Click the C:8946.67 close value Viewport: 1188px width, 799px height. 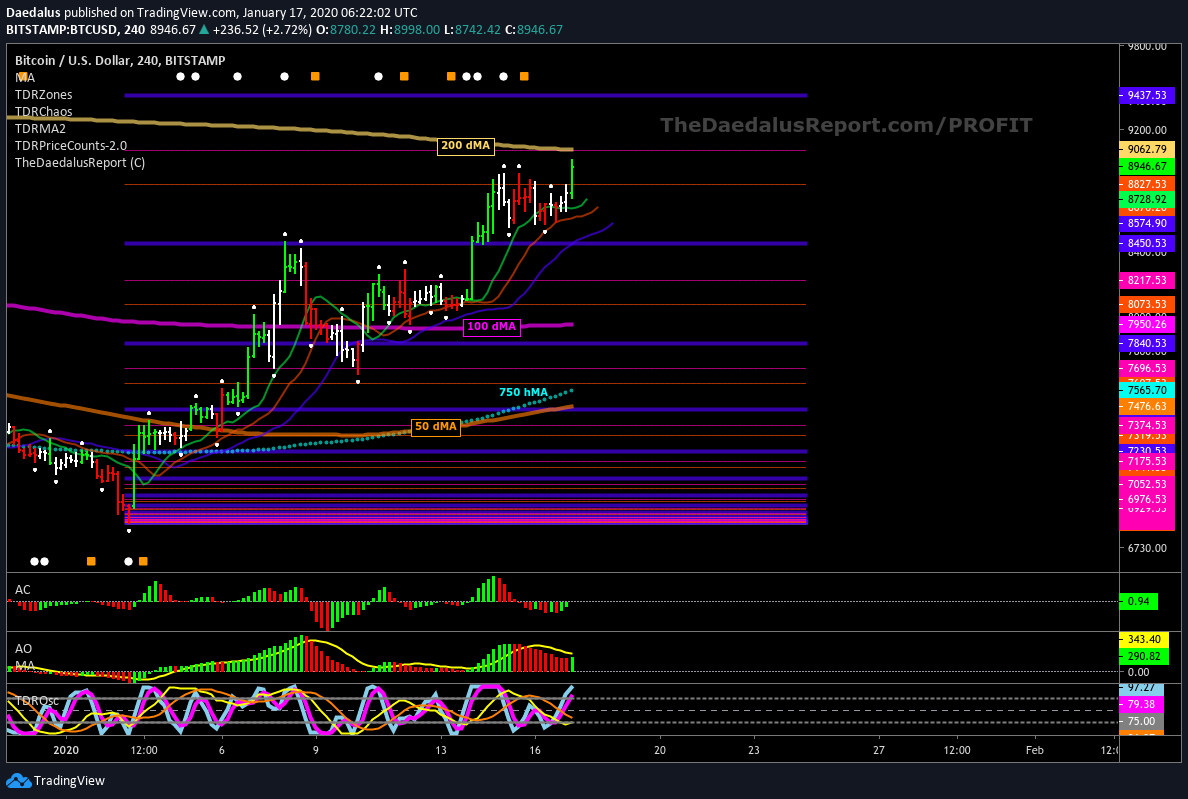tap(534, 30)
